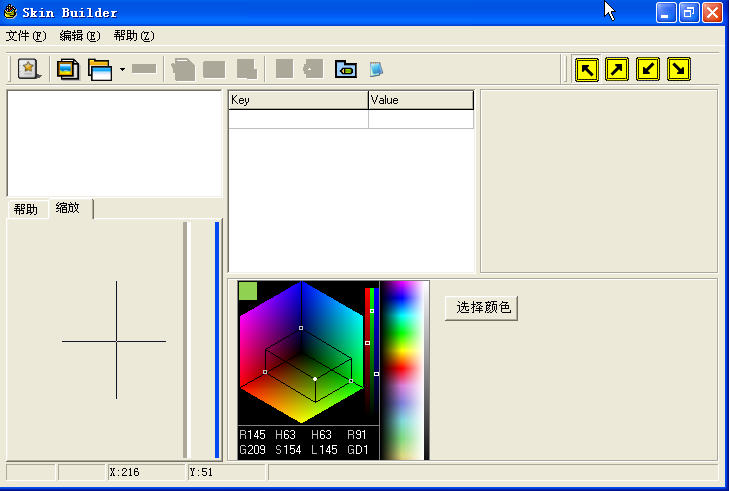
Task: Click the L145 lightness value text
Action: (324, 450)
